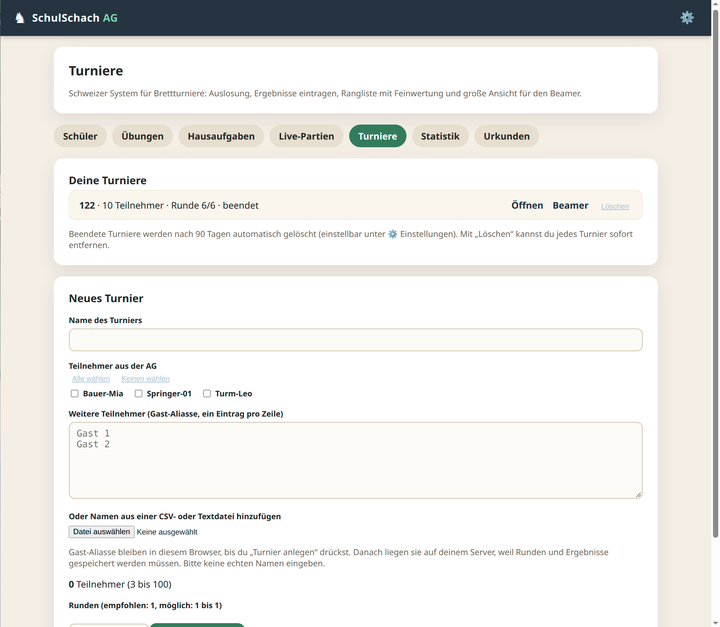The image size is (720, 627).
Task: Open the Live-Partien tab
Action: pyautogui.click(x=306, y=136)
